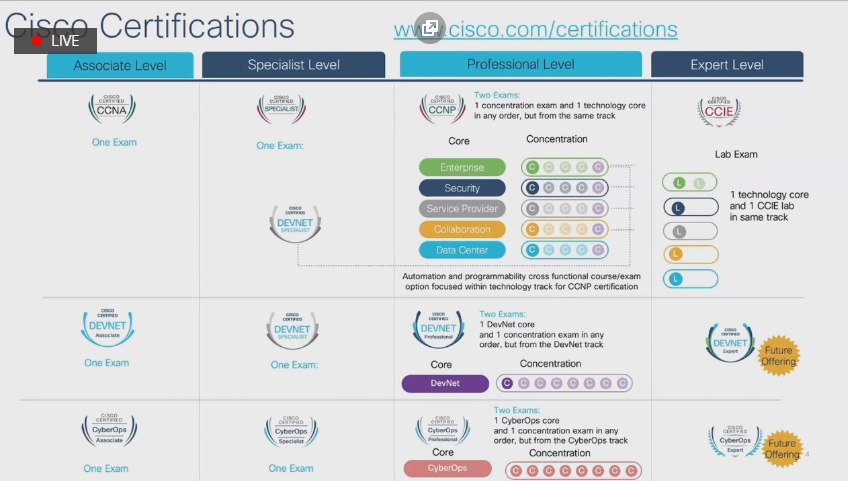
Task: Click the picture-in-picture popout icon
Action: click(430, 28)
